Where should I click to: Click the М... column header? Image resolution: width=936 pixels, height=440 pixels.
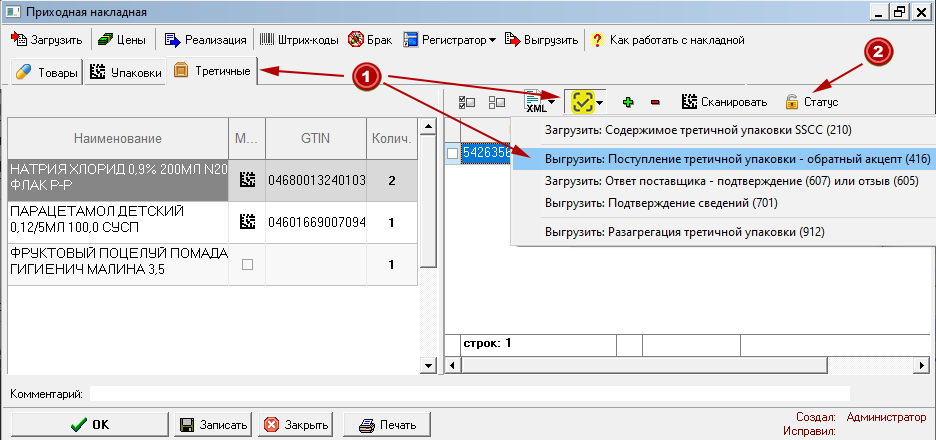pos(247,139)
